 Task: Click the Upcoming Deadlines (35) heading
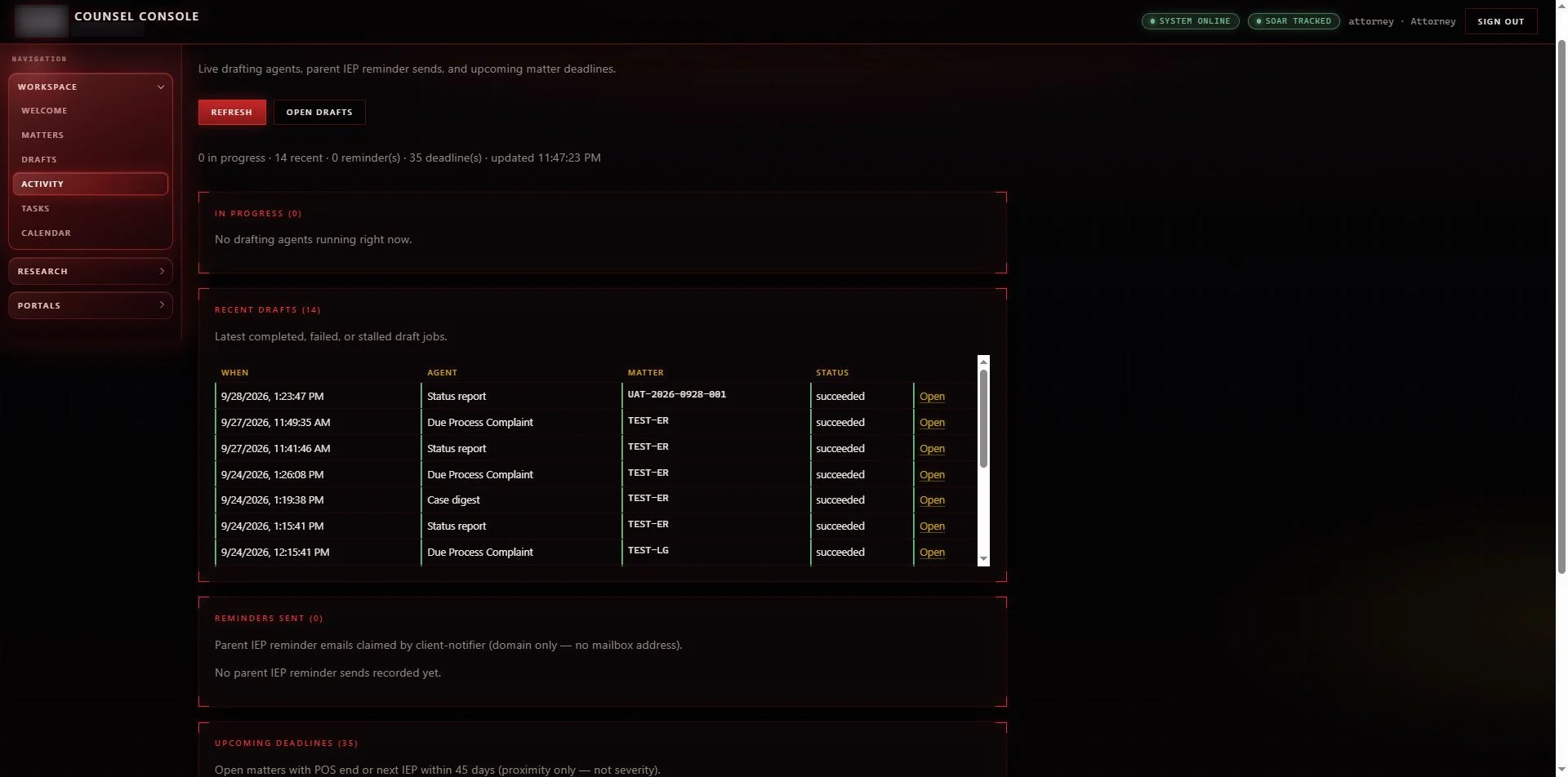tap(287, 744)
